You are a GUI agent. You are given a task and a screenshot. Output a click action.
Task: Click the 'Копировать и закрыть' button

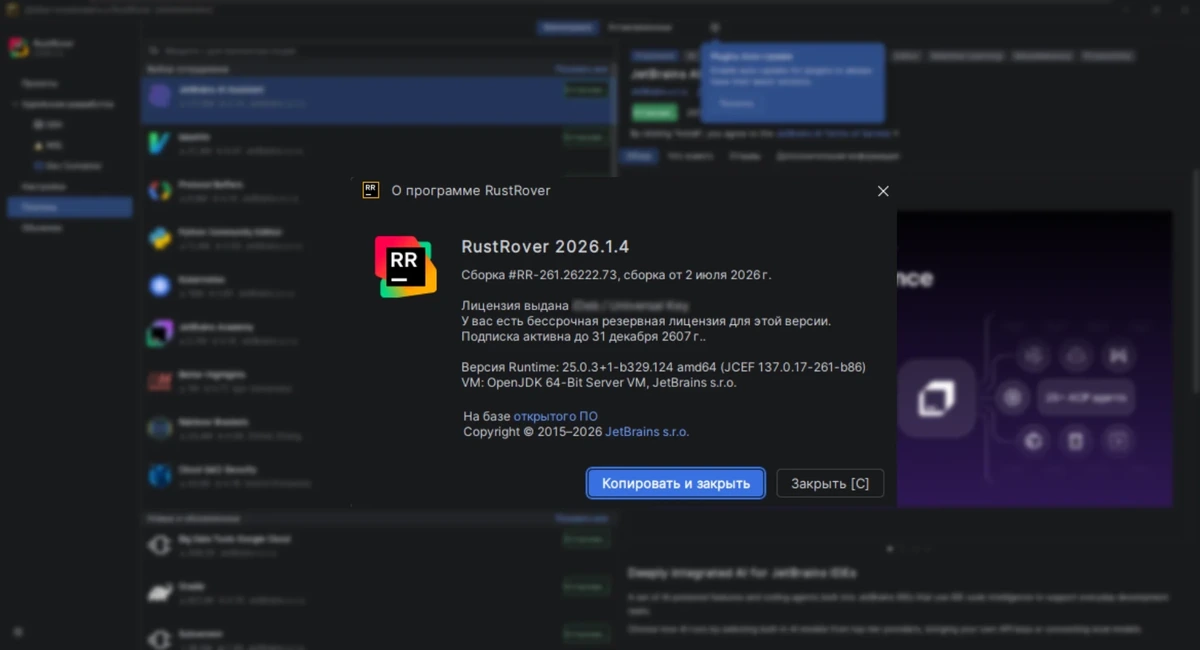[676, 483]
